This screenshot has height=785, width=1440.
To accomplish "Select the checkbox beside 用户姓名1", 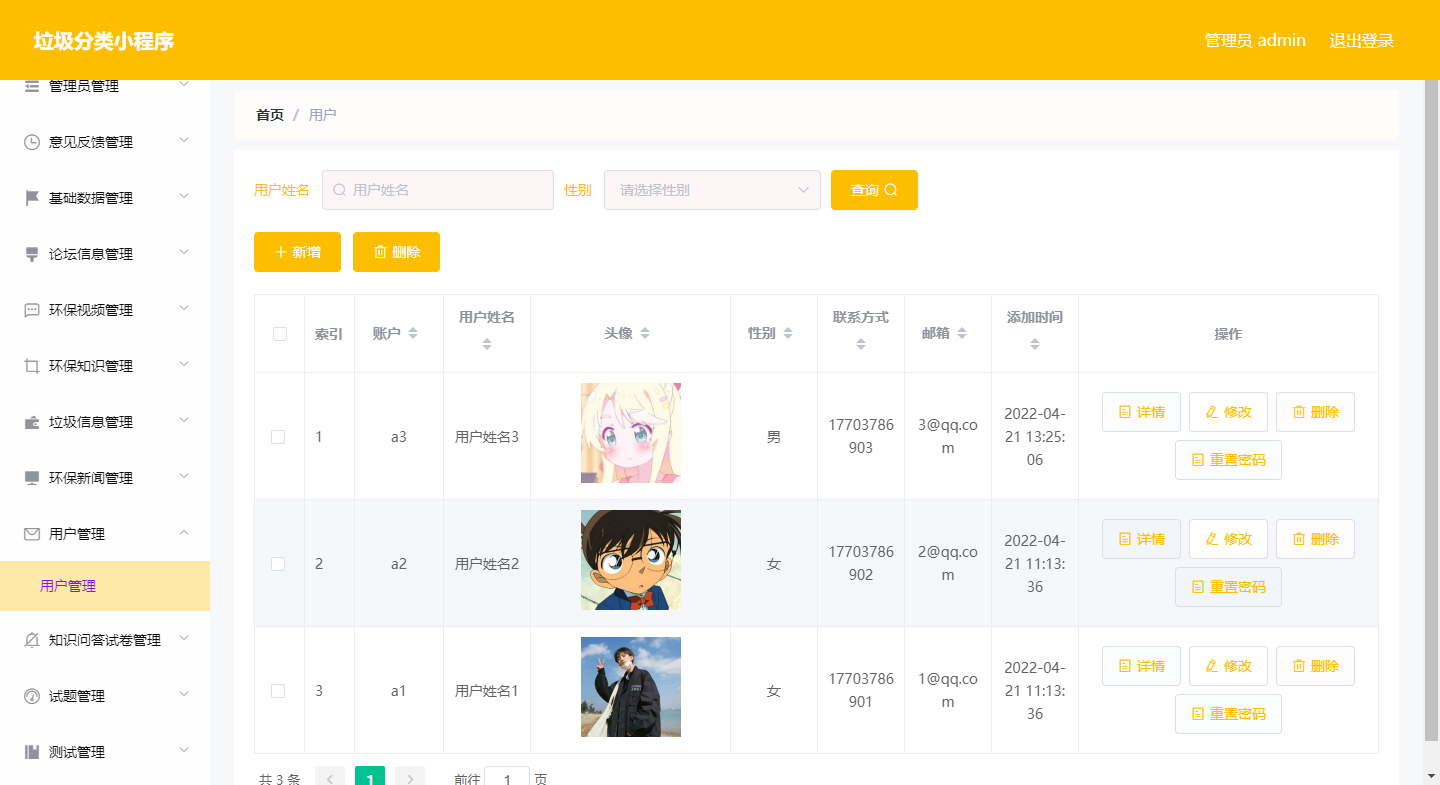I will (279, 690).
